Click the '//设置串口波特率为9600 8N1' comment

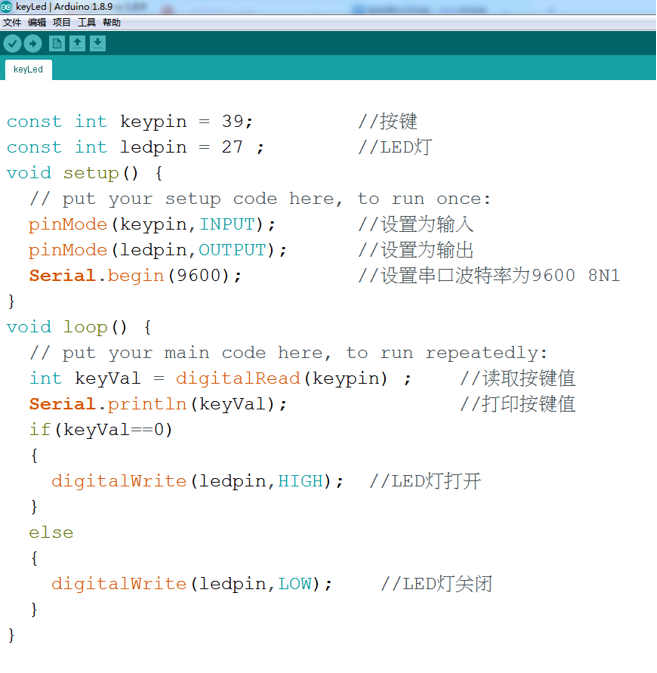(489, 276)
